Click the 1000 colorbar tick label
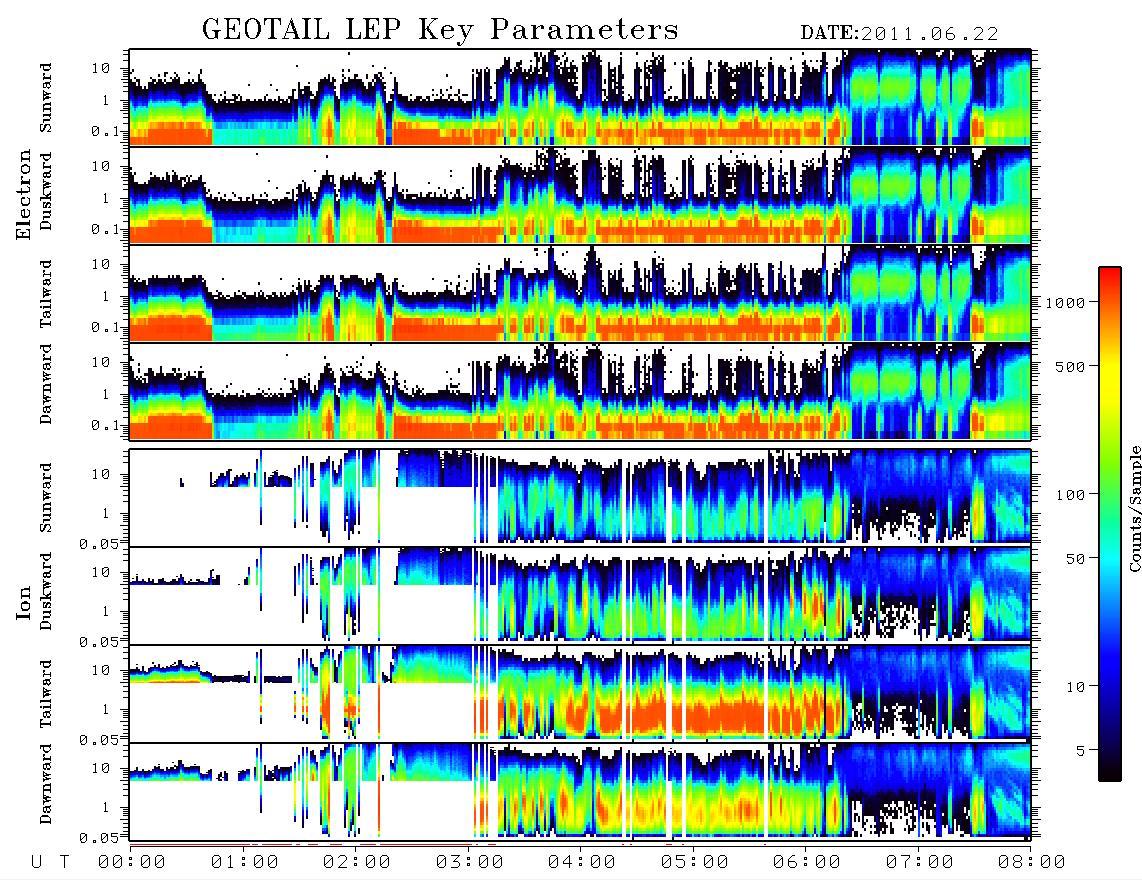This screenshot has height=880, width=1142. 1065,303
